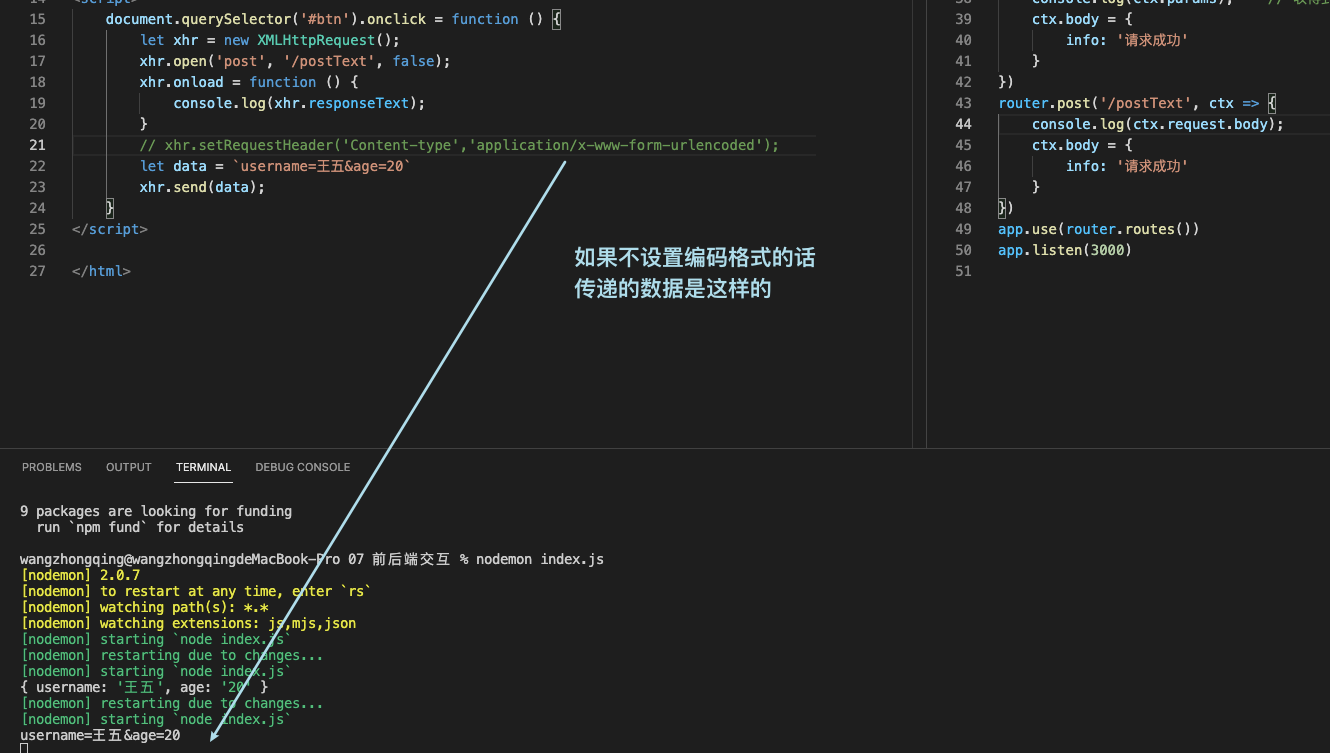Image resolution: width=1330 pixels, height=753 pixels.
Task: Select the TERMINAL panel tab
Action: tap(203, 467)
